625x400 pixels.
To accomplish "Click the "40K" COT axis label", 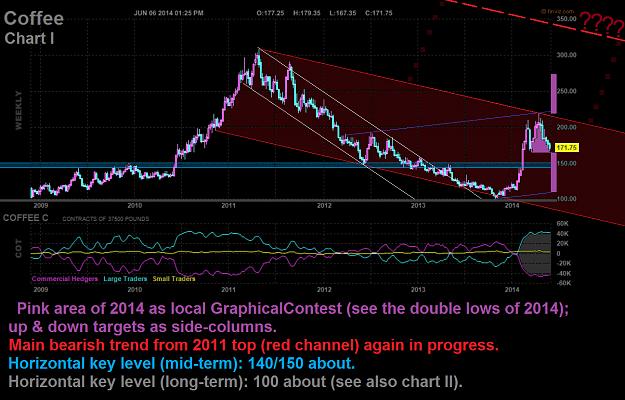I will [564, 233].
